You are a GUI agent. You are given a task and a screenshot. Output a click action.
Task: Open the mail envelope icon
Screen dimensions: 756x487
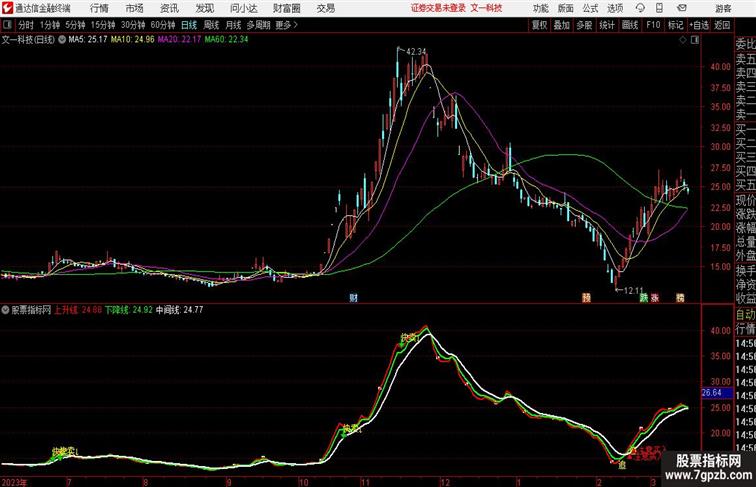tap(682, 8)
